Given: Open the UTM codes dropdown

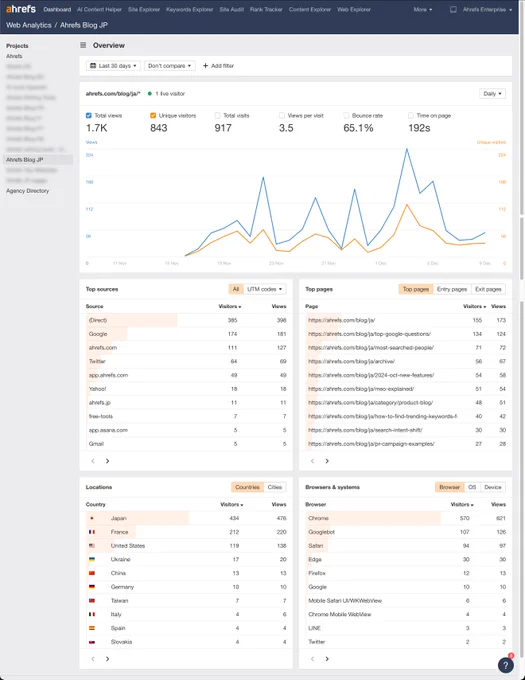Looking at the screenshot, I should coord(264,289).
